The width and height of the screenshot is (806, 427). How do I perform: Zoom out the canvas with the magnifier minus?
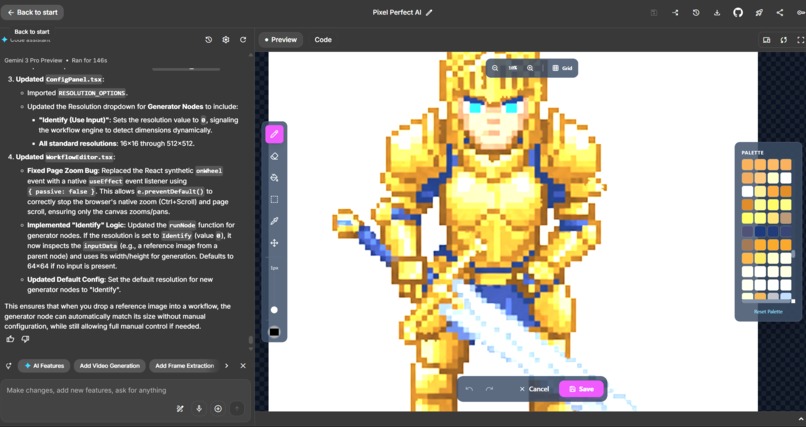pos(495,68)
